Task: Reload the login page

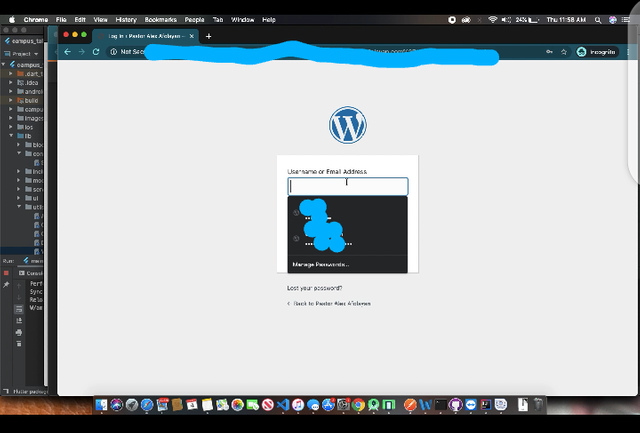Action: pos(96,52)
